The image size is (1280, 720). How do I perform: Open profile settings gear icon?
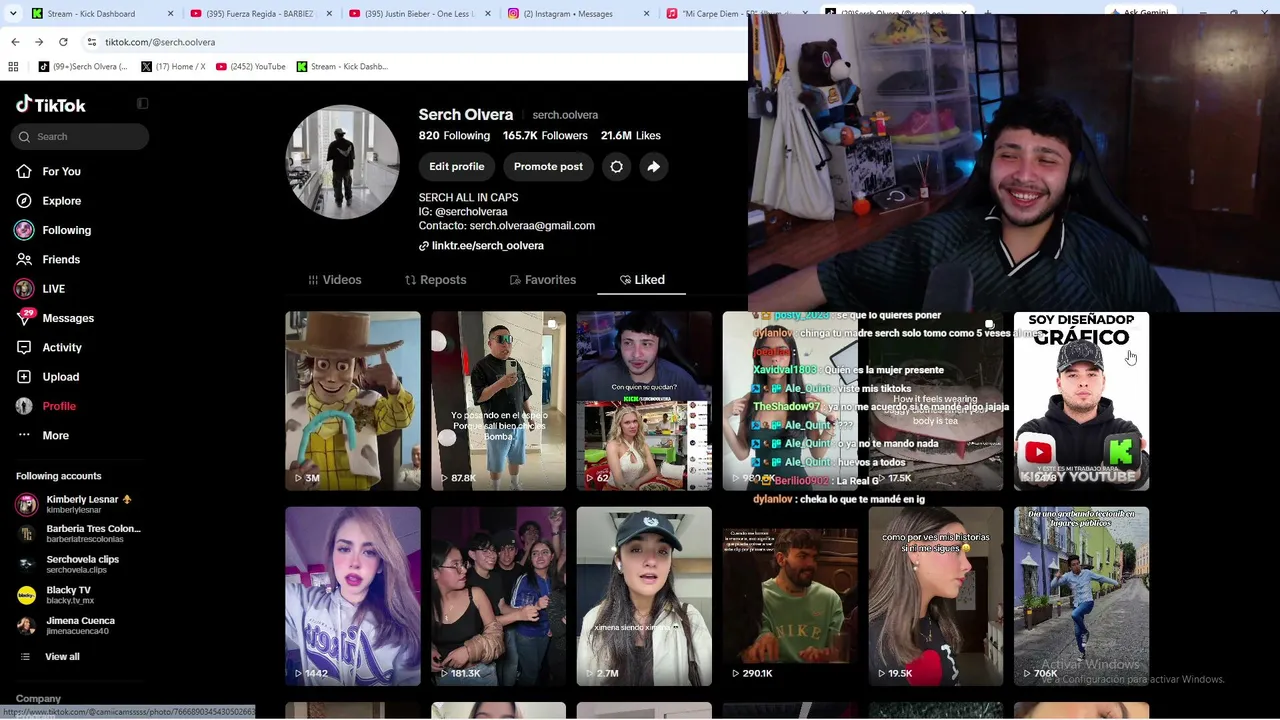(x=617, y=167)
